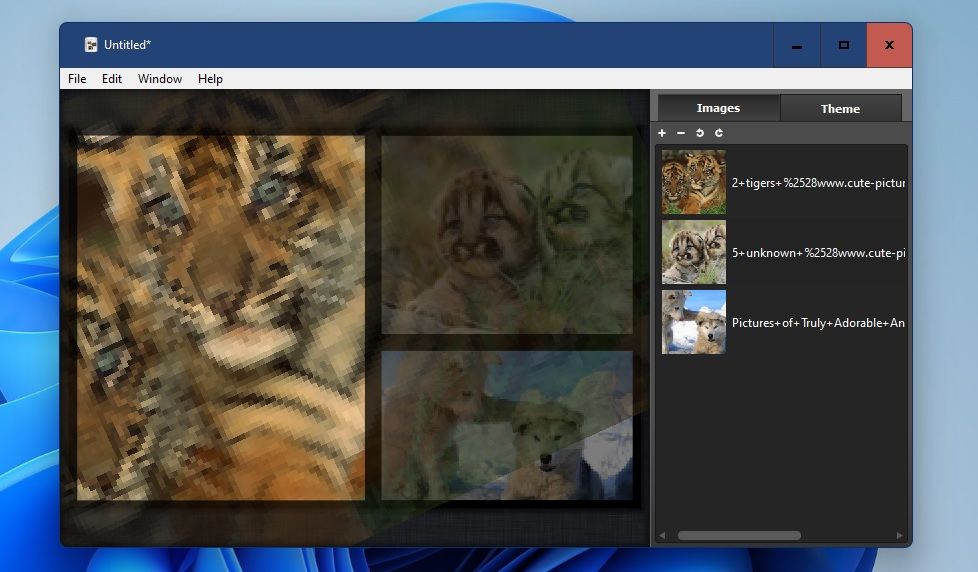Rotate image clockwise icon
Viewport: 978px width, 572px height.
719,133
